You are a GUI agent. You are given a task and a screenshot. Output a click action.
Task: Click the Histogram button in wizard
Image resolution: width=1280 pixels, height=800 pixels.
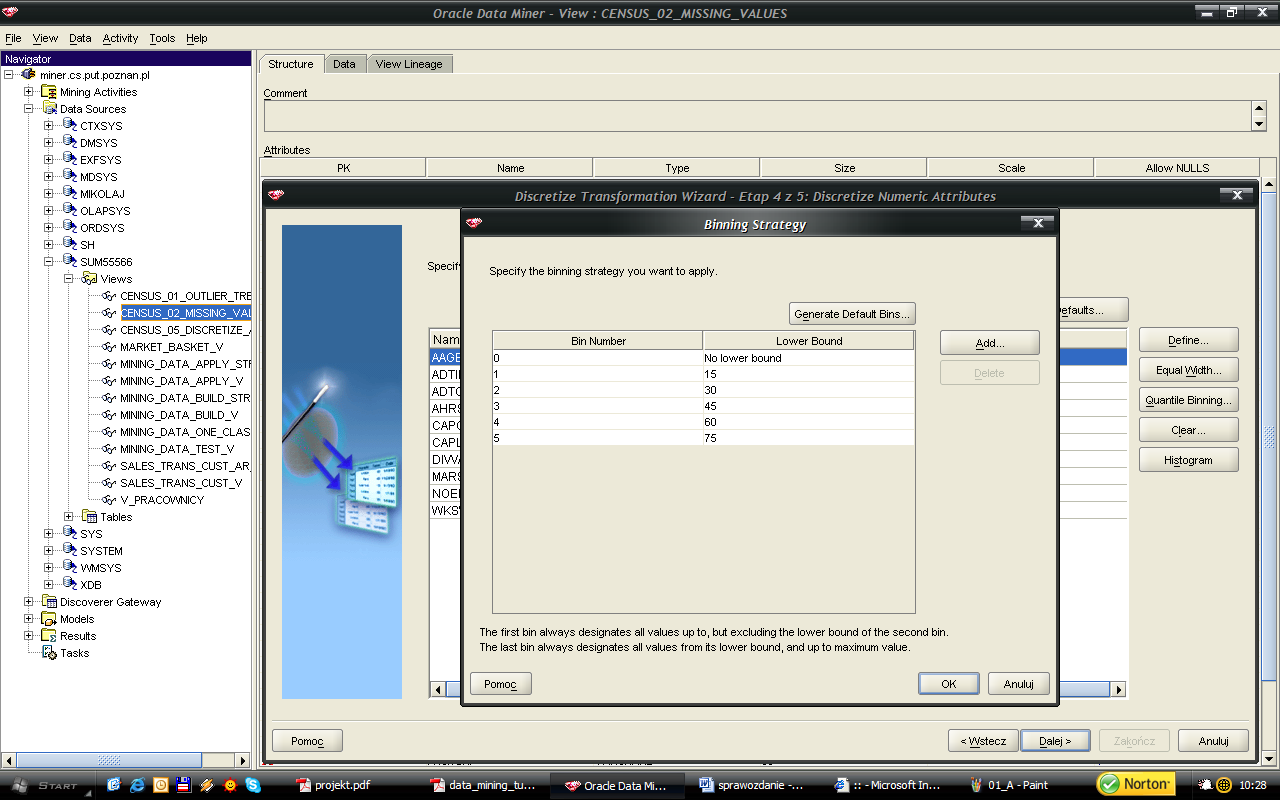(x=1188, y=460)
